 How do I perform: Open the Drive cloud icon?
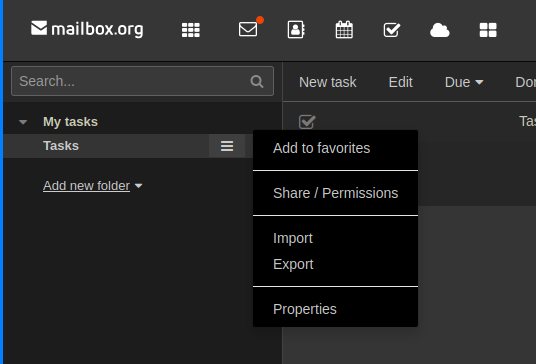pyautogui.click(x=440, y=30)
